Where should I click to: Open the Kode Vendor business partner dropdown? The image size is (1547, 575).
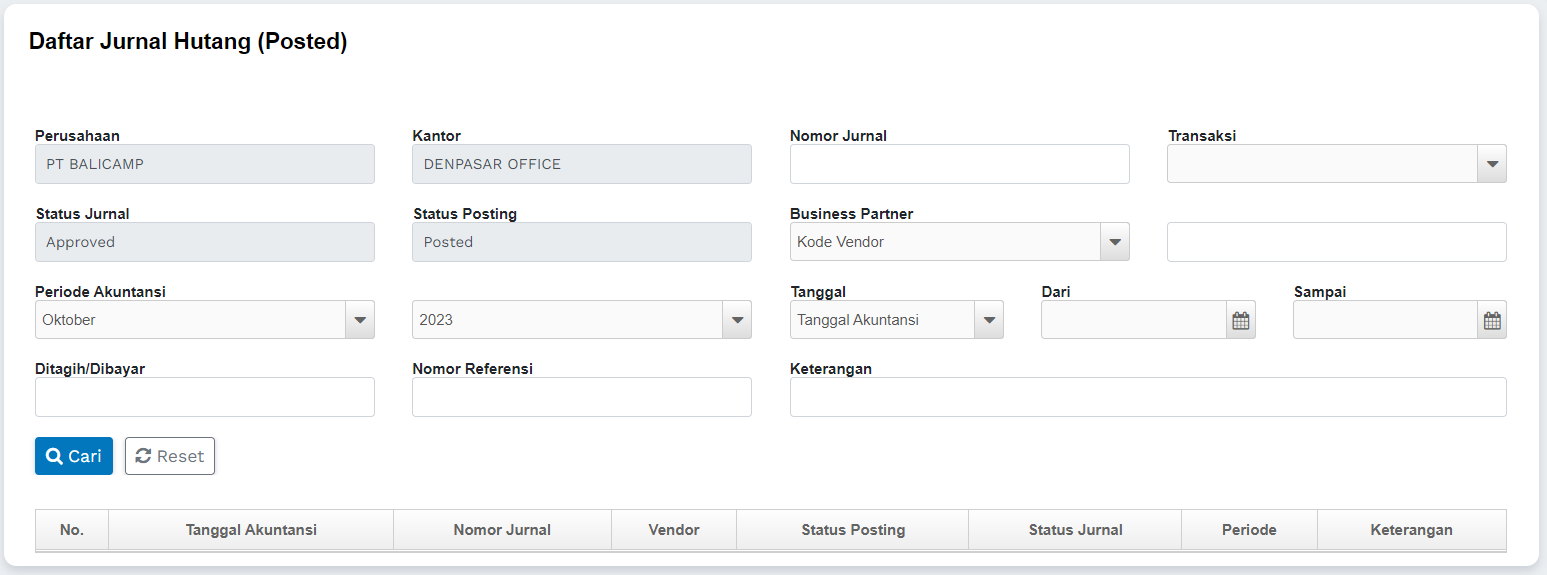pyautogui.click(x=1114, y=242)
